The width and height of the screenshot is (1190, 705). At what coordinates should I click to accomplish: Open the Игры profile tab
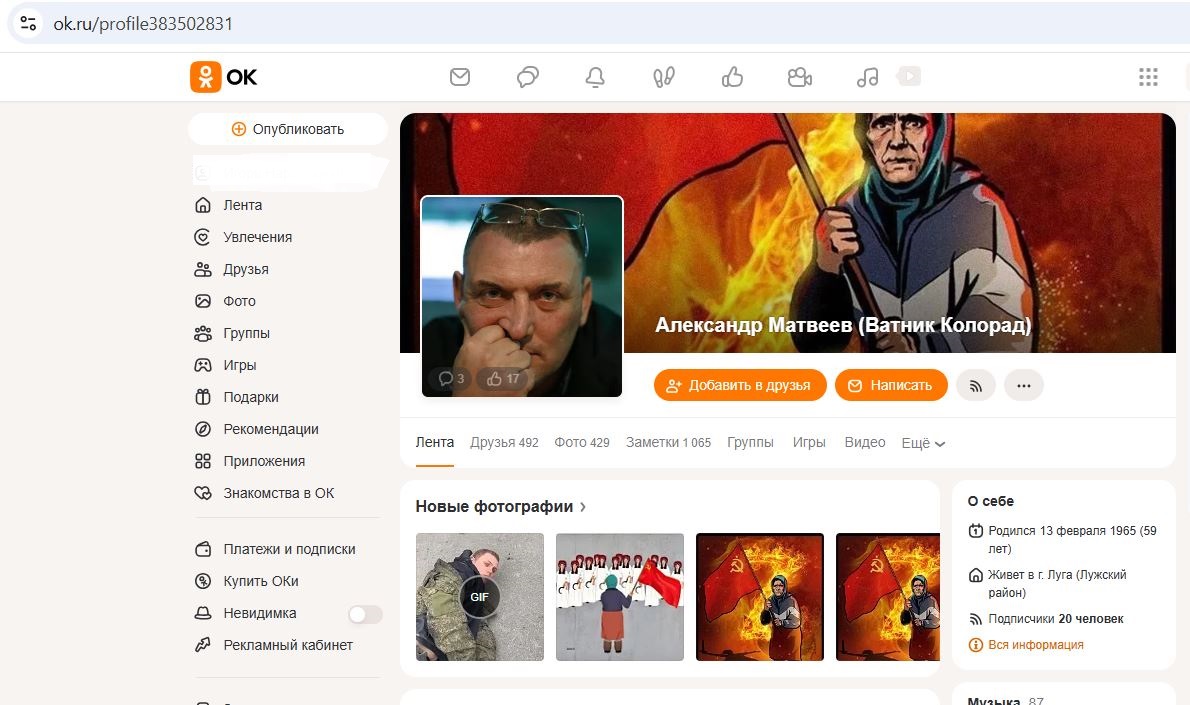click(x=809, y=442)
